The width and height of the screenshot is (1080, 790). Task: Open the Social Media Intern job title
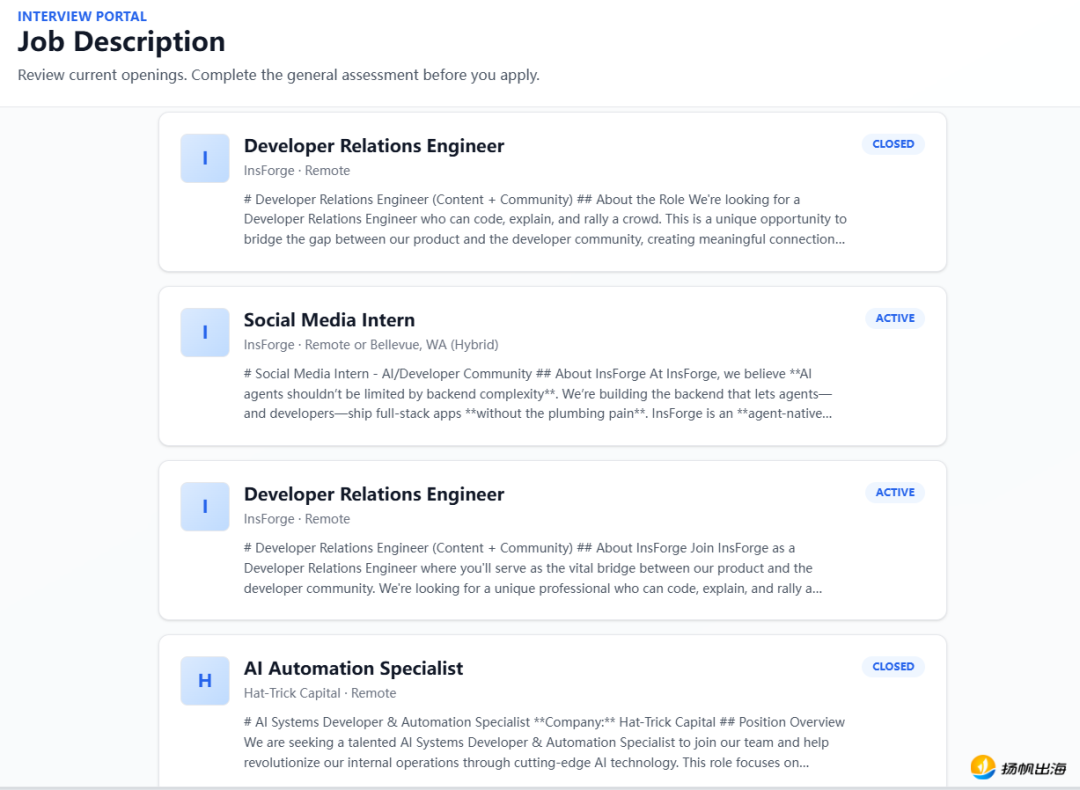tap(329, 320)
